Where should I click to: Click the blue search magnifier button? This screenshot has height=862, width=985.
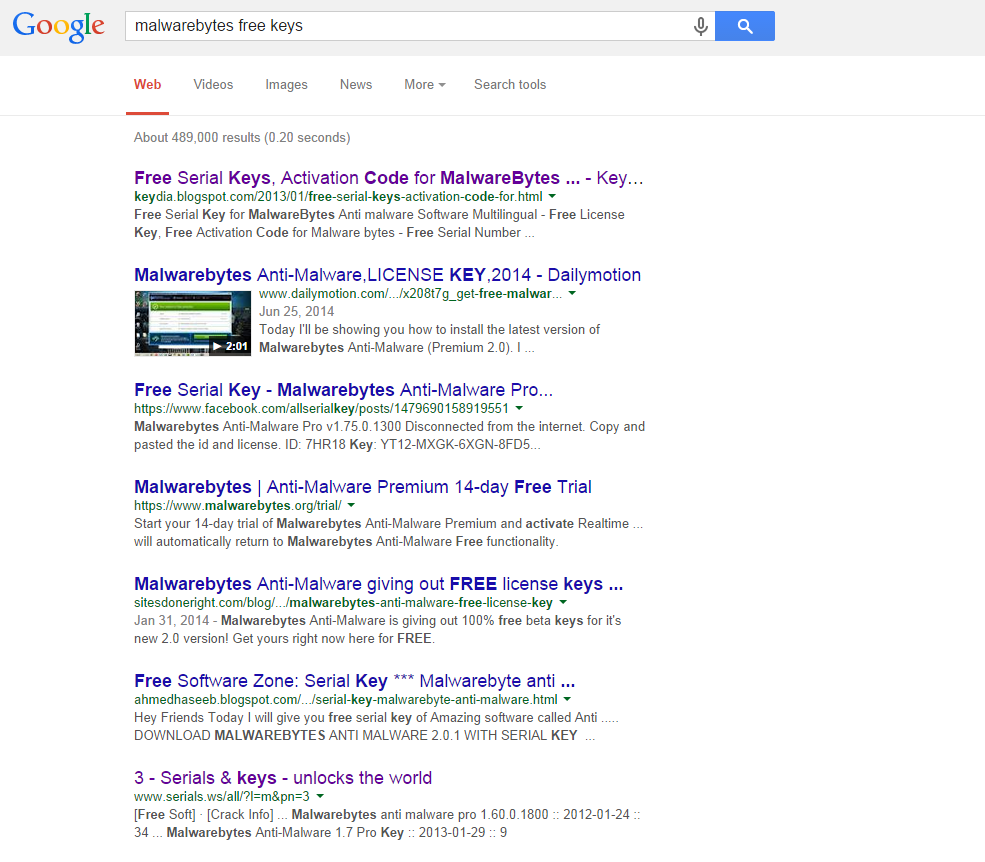(x=744, y=26)
